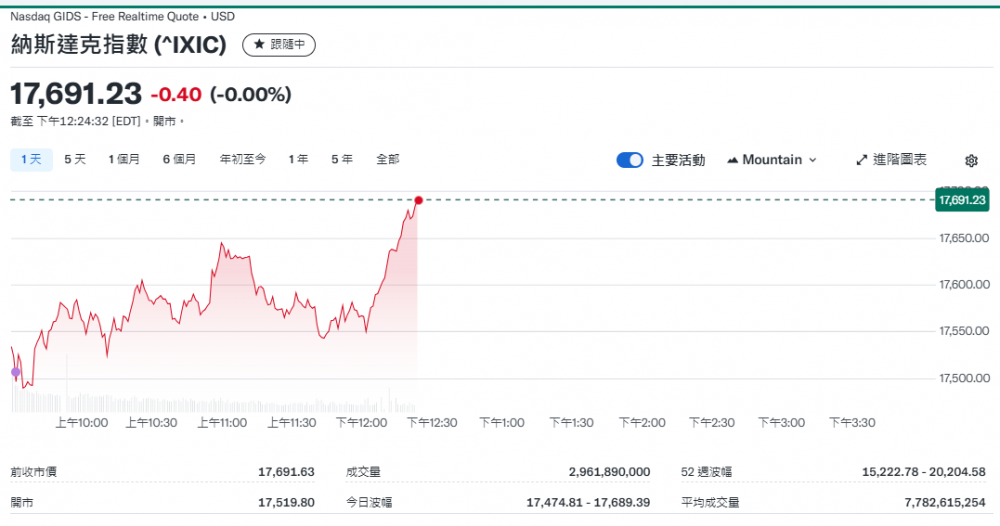Select the 1天 time range
The width and height of the screenshot is (1000, 526).
coord(31,159)
